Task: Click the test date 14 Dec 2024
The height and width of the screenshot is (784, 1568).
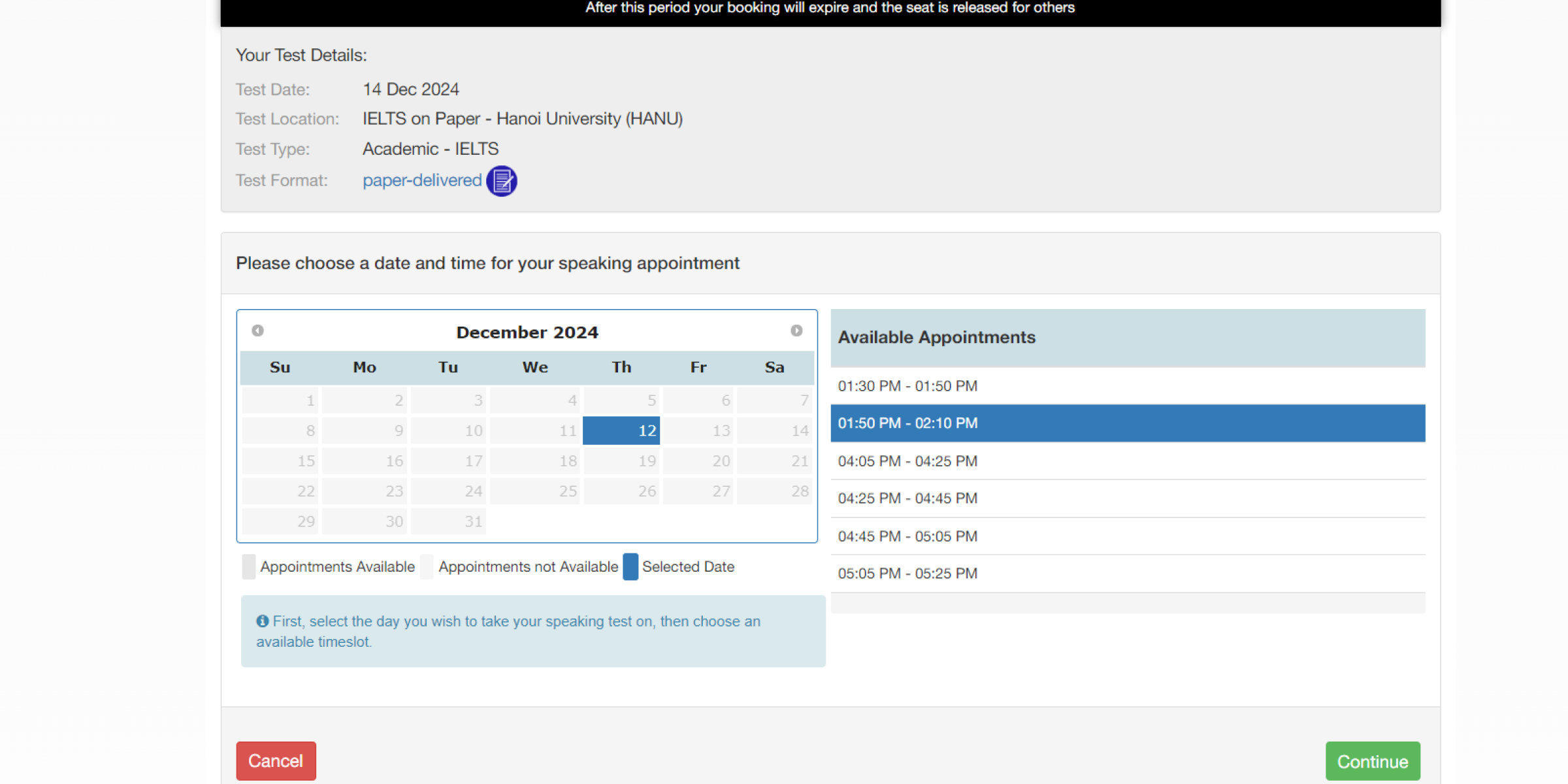Action: (411, 89)
